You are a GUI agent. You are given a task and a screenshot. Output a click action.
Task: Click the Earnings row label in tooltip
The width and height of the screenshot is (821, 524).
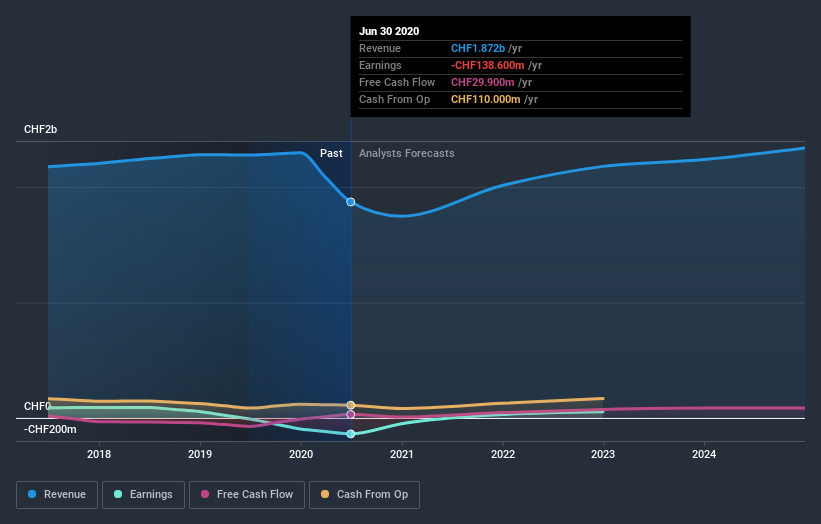(x=380, y=65)
